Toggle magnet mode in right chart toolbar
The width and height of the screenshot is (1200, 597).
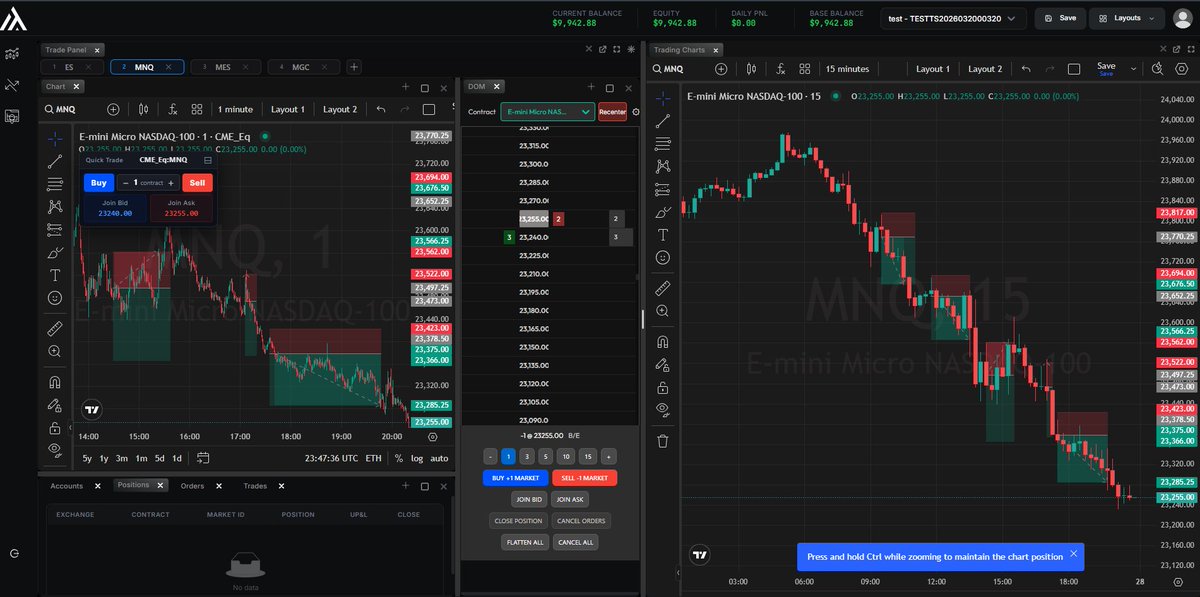(x=662, y=341)
